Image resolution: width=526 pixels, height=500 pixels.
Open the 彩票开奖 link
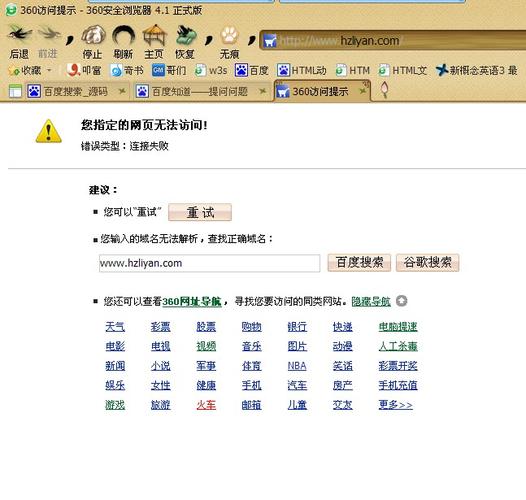(x=398, y=366)
